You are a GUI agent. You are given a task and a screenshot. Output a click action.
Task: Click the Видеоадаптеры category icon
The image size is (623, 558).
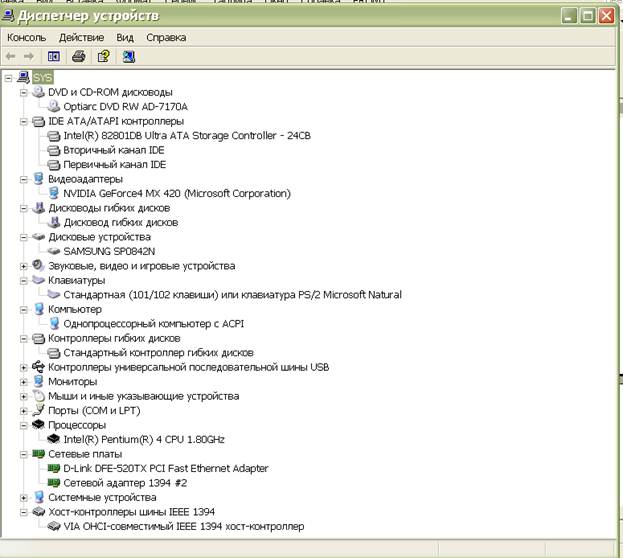39,178
